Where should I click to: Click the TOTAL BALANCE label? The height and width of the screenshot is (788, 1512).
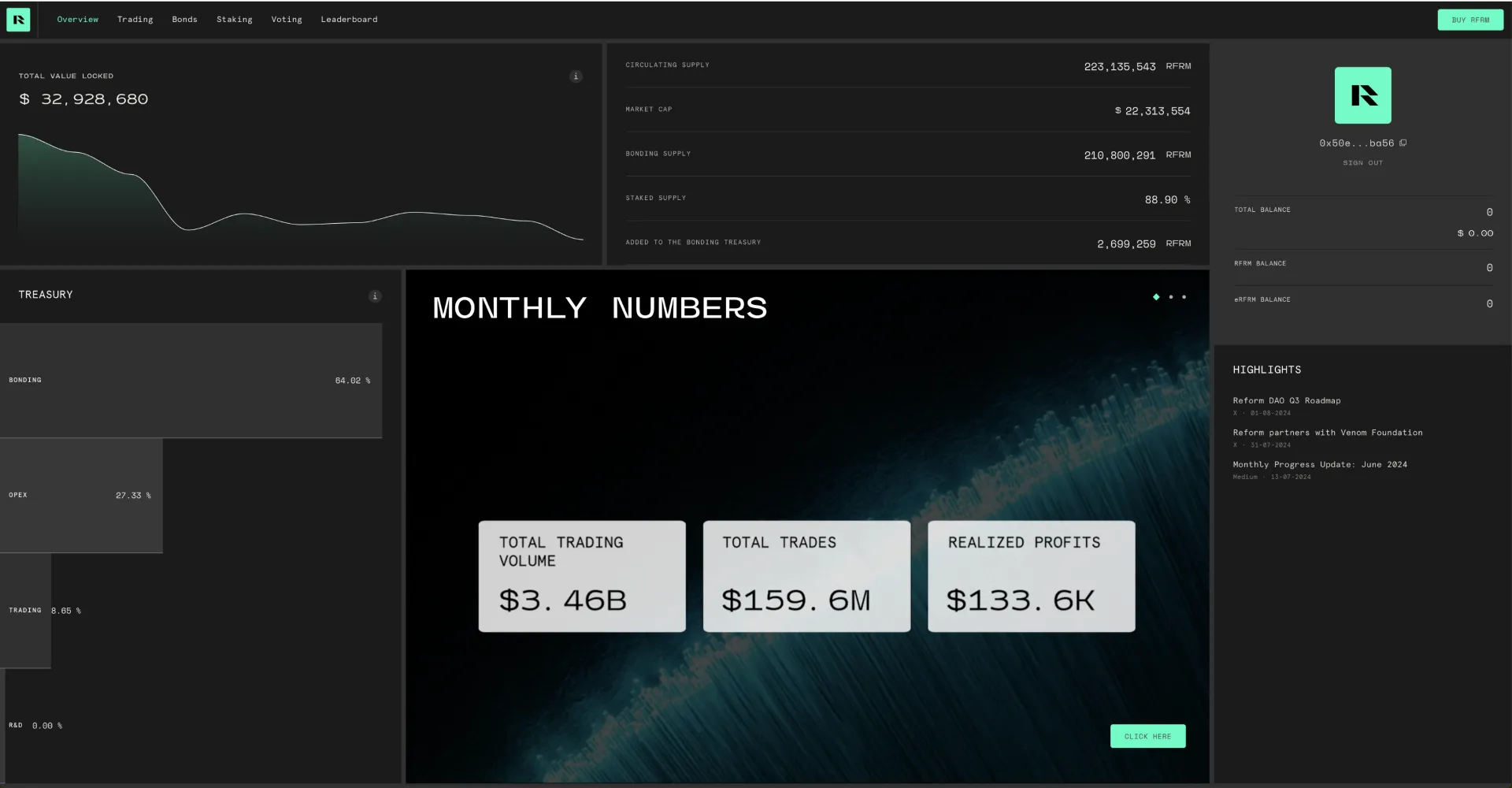1262,210
